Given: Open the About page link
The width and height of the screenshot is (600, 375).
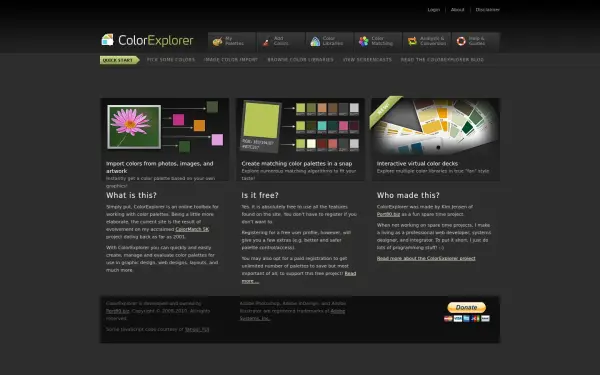Looking at the screenshot, I should point(457,10).
